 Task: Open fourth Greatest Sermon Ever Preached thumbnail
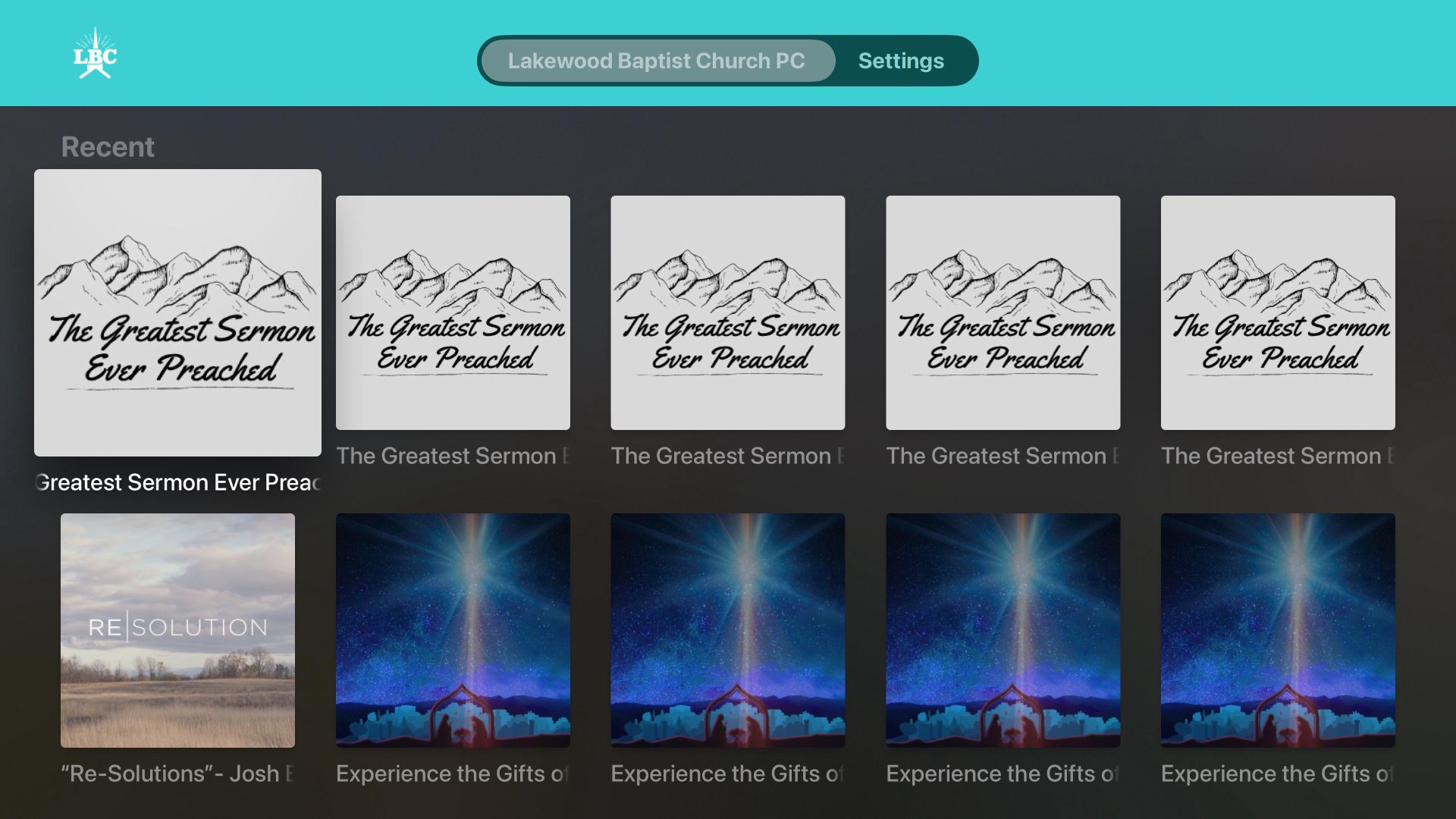point(1003,312)
